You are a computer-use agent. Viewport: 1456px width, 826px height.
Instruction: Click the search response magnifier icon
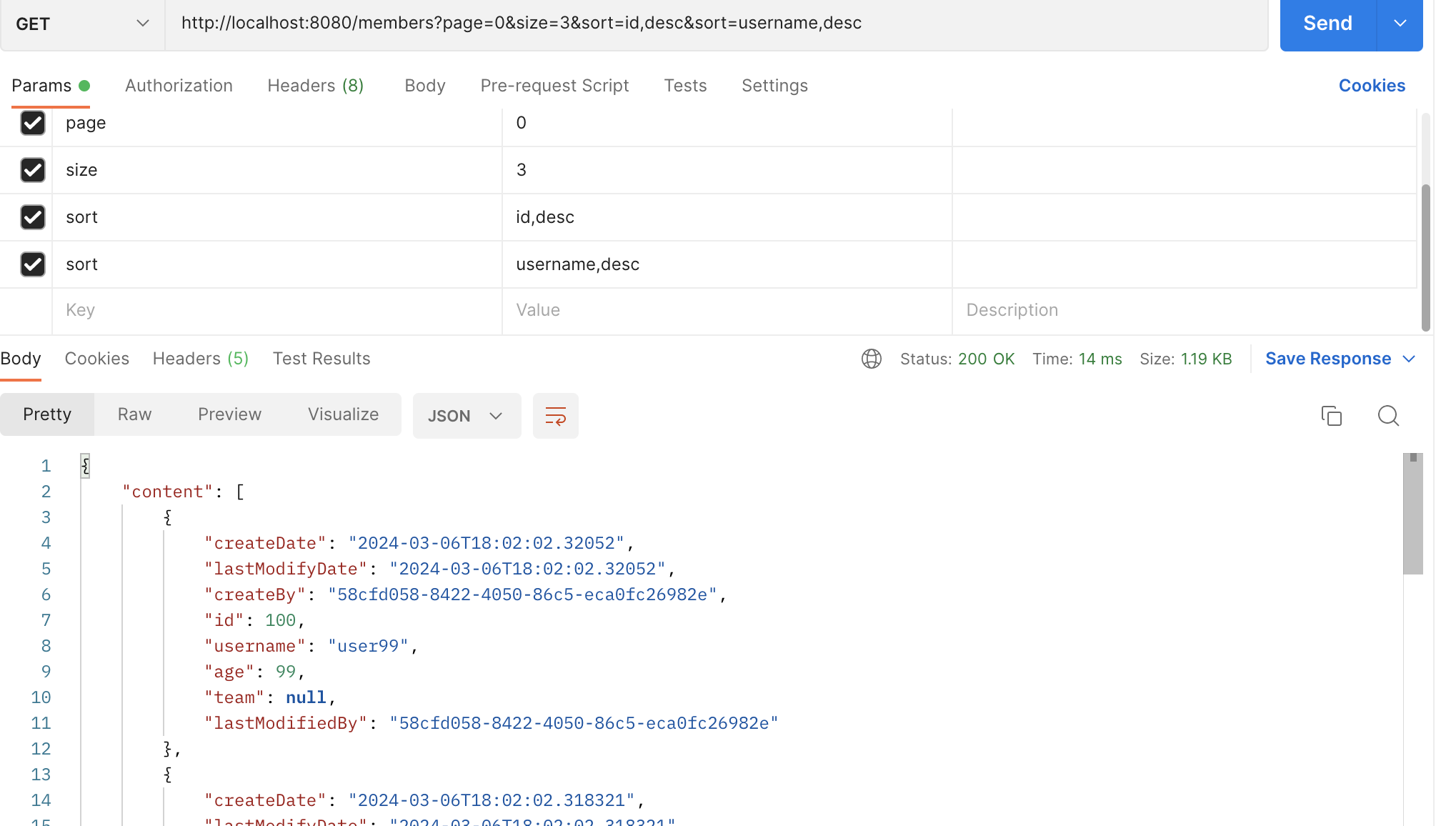coord(1387,415)
